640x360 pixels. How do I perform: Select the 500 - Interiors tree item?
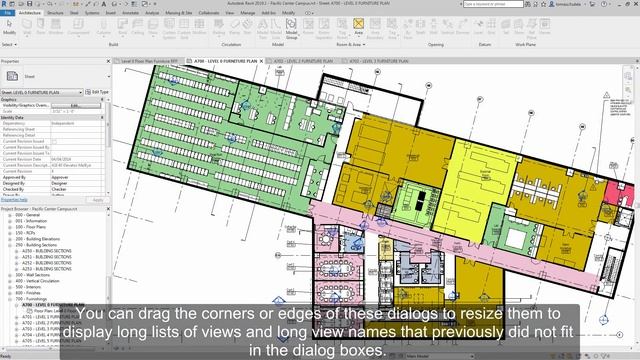tap(28, 287)
